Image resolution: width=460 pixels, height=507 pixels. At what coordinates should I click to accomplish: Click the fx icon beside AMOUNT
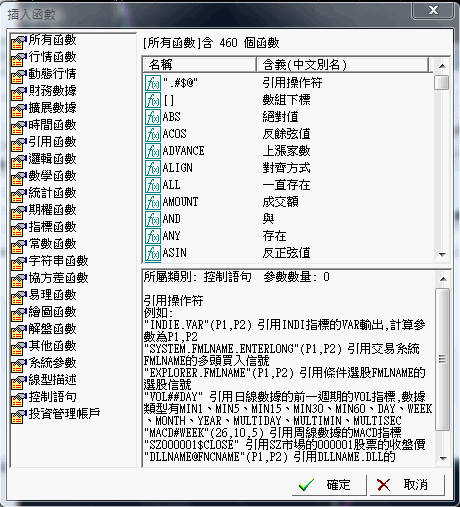click(153, 202)
